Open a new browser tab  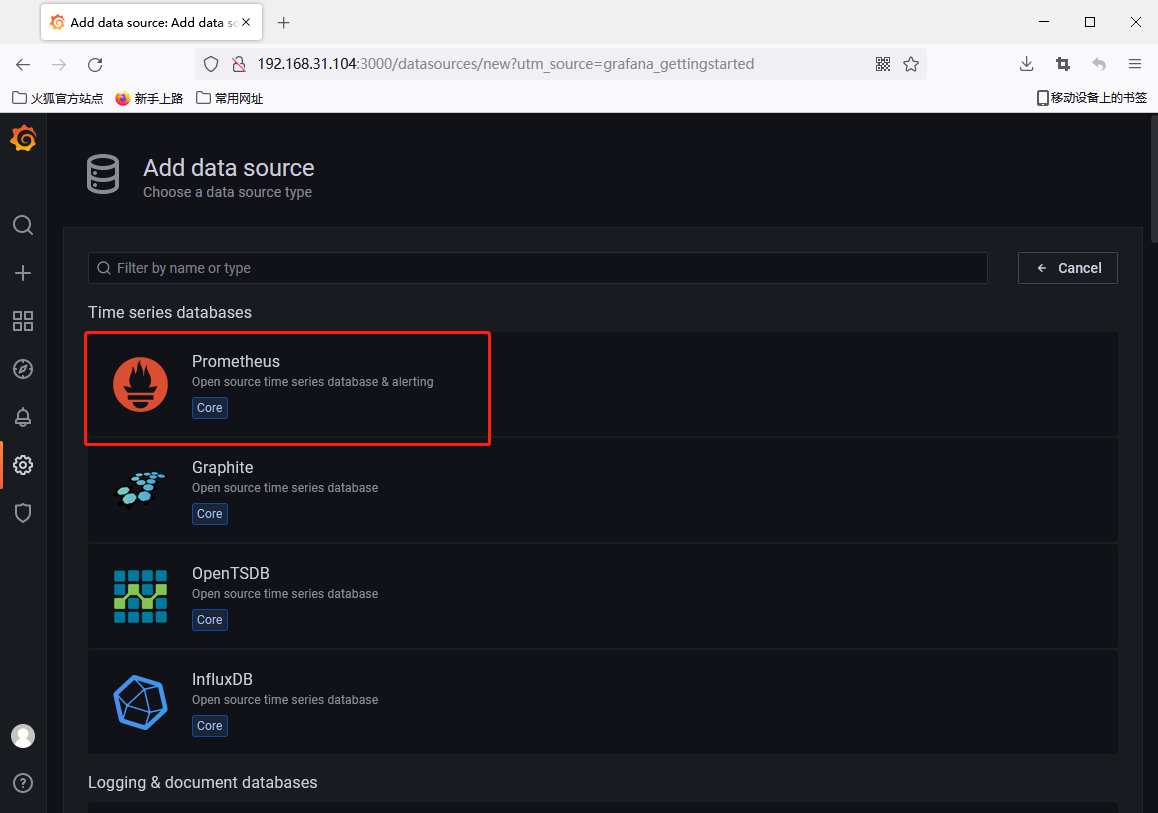(284, 22)
